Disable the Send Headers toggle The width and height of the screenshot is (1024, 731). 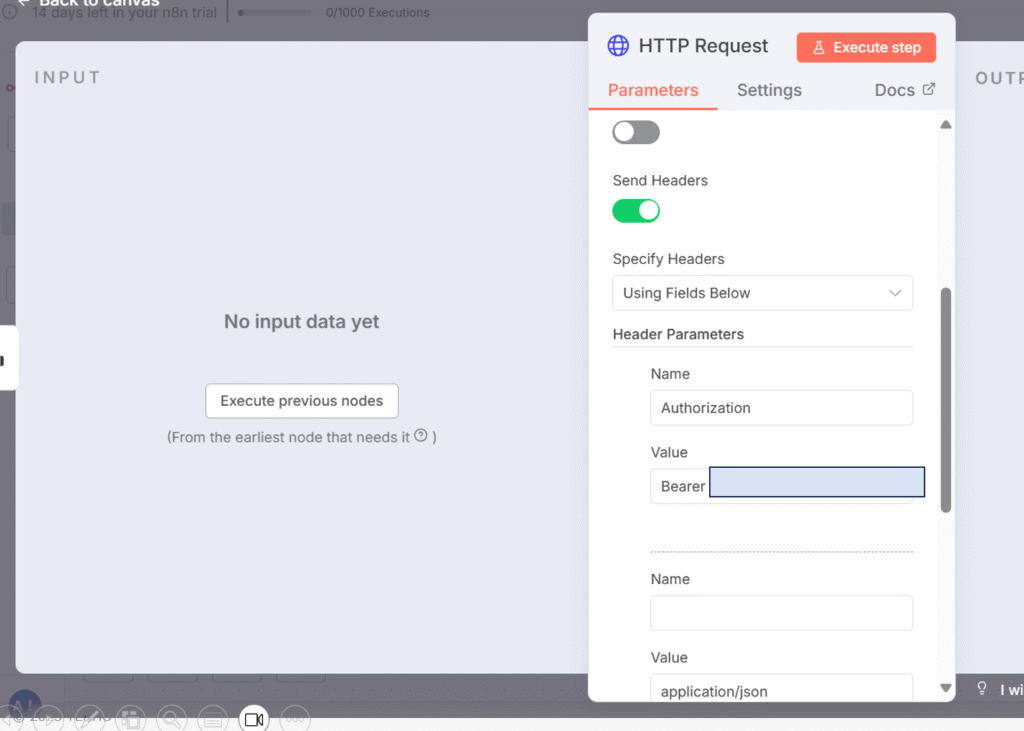coord(636,210)
